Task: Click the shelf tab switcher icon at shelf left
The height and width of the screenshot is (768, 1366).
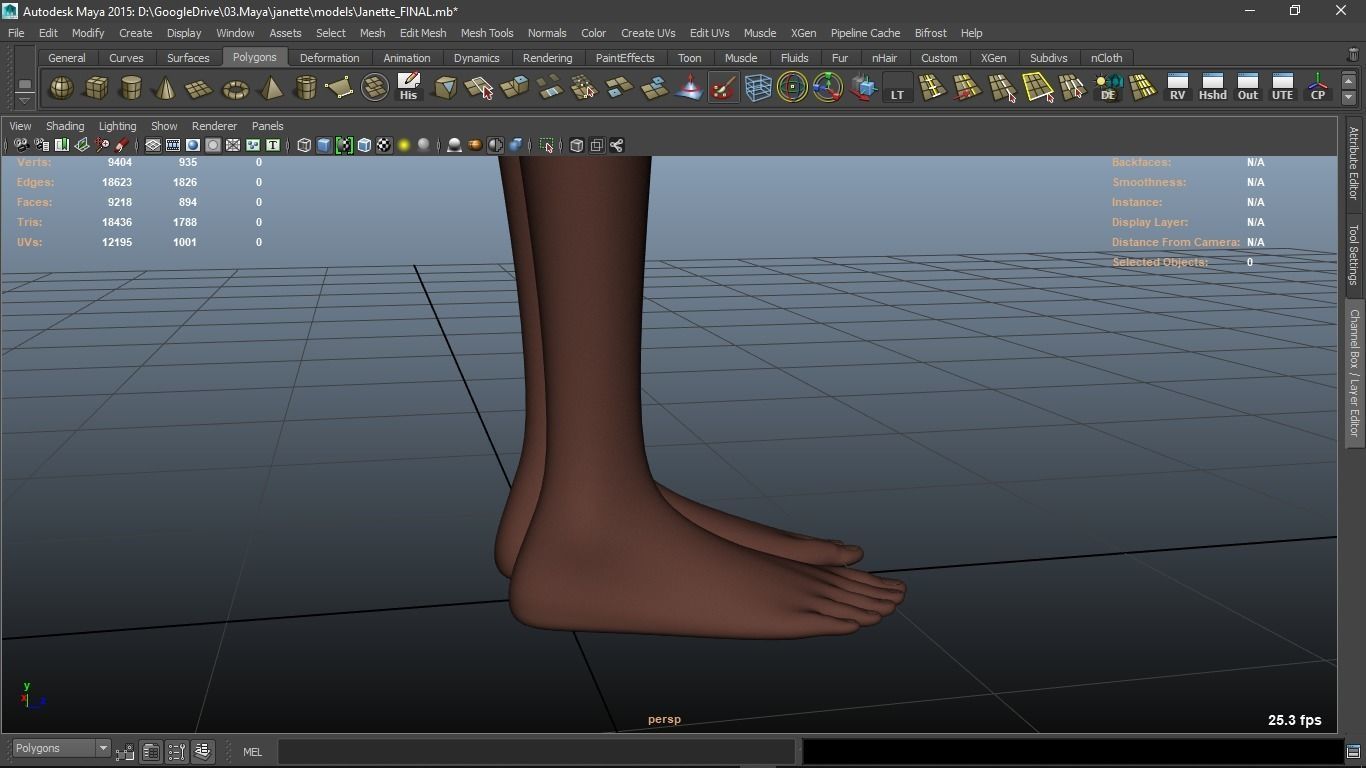Action: [25, 84]
